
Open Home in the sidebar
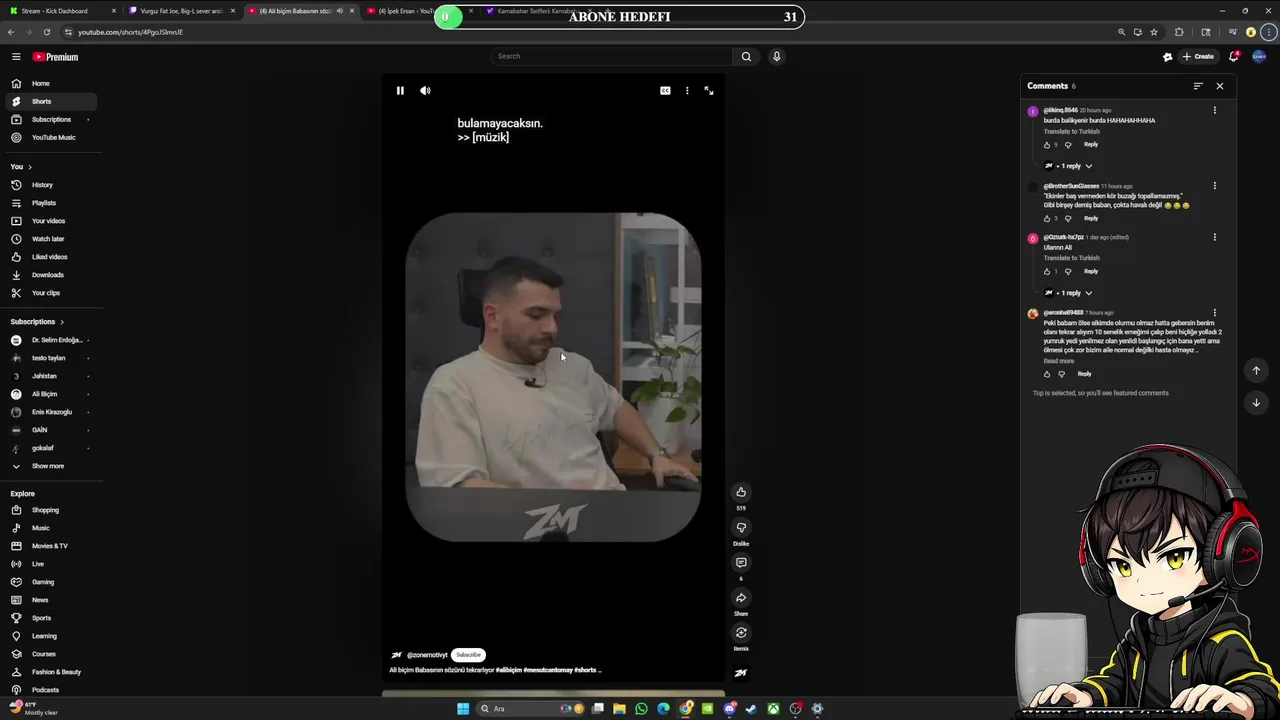point(50,83)
